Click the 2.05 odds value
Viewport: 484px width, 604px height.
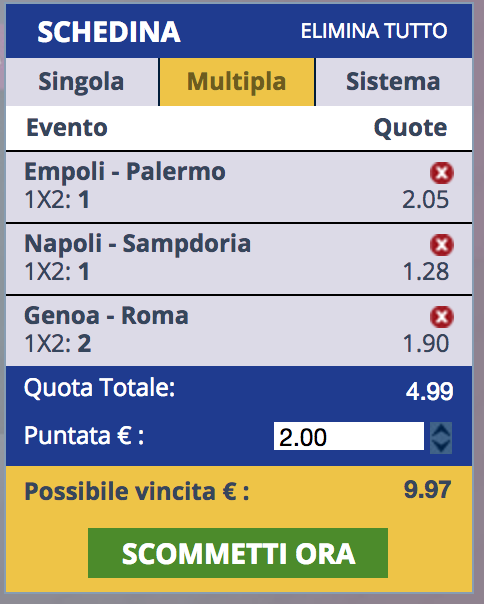[x=425, y=200]
